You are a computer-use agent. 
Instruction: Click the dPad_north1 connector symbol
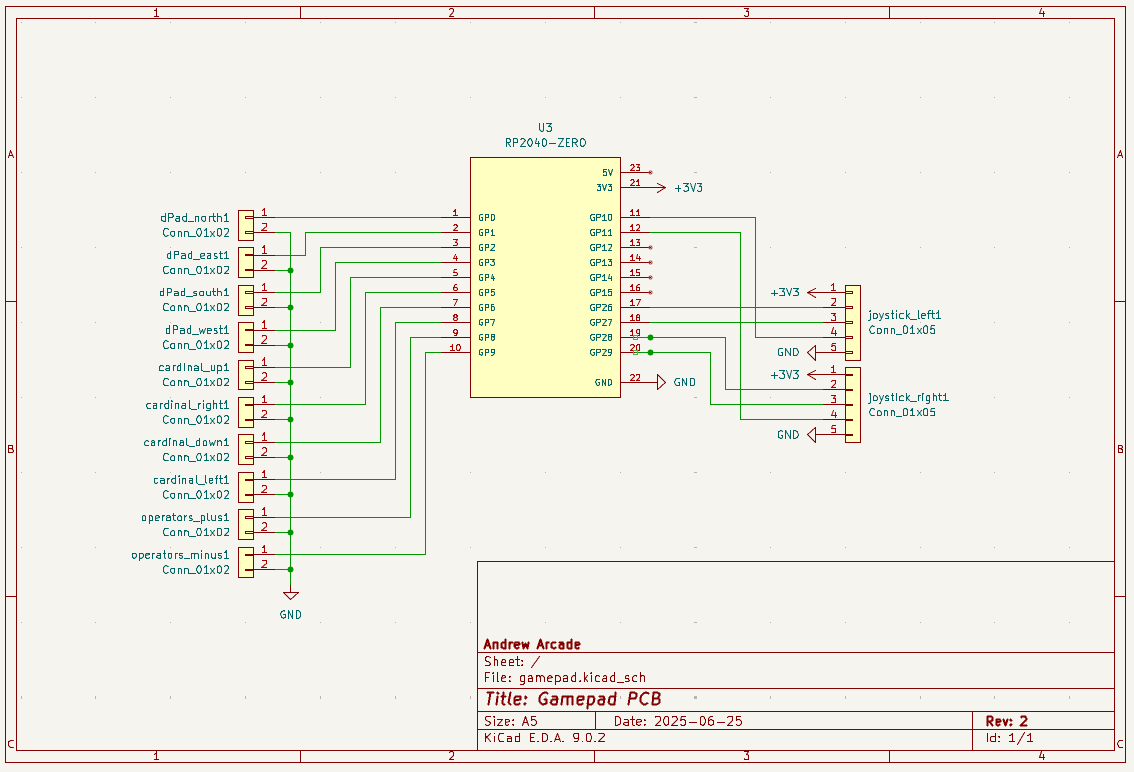pos(246,225)
